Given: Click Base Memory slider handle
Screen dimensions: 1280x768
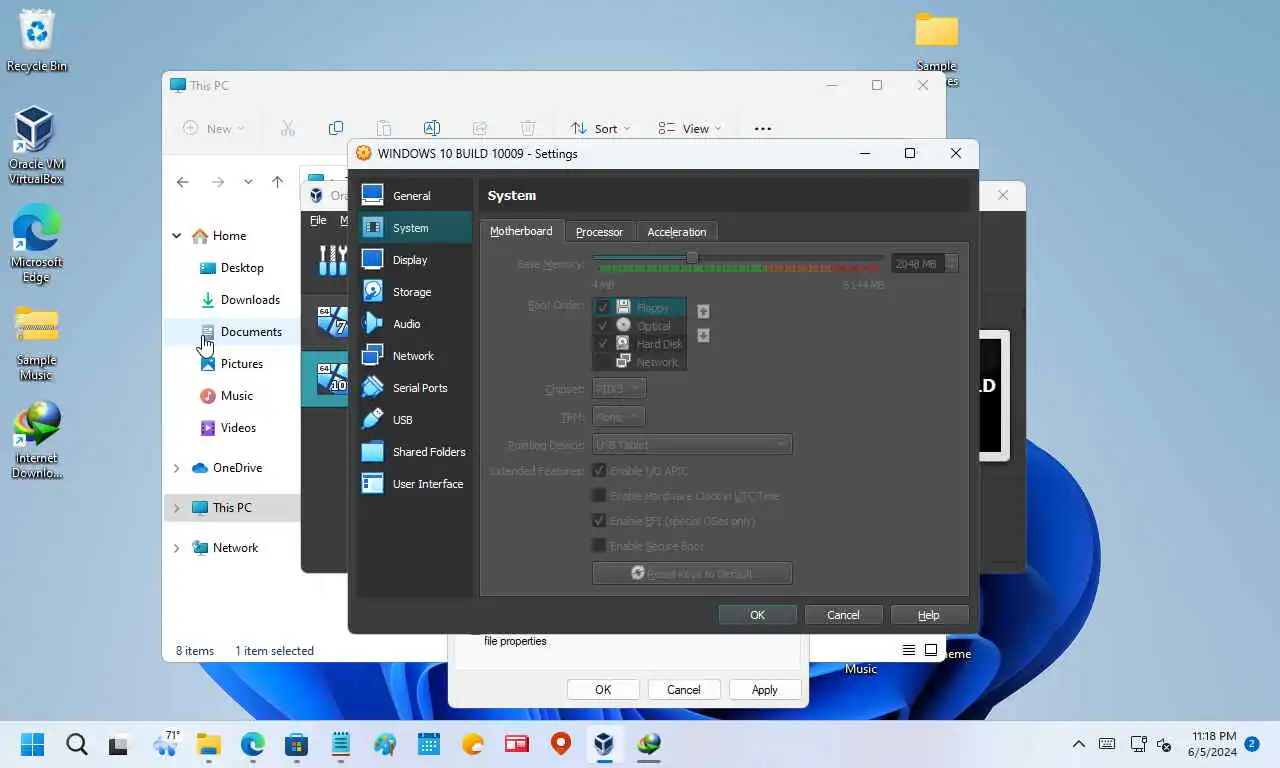Looking at the screenshot, I should tap(692, 259).
